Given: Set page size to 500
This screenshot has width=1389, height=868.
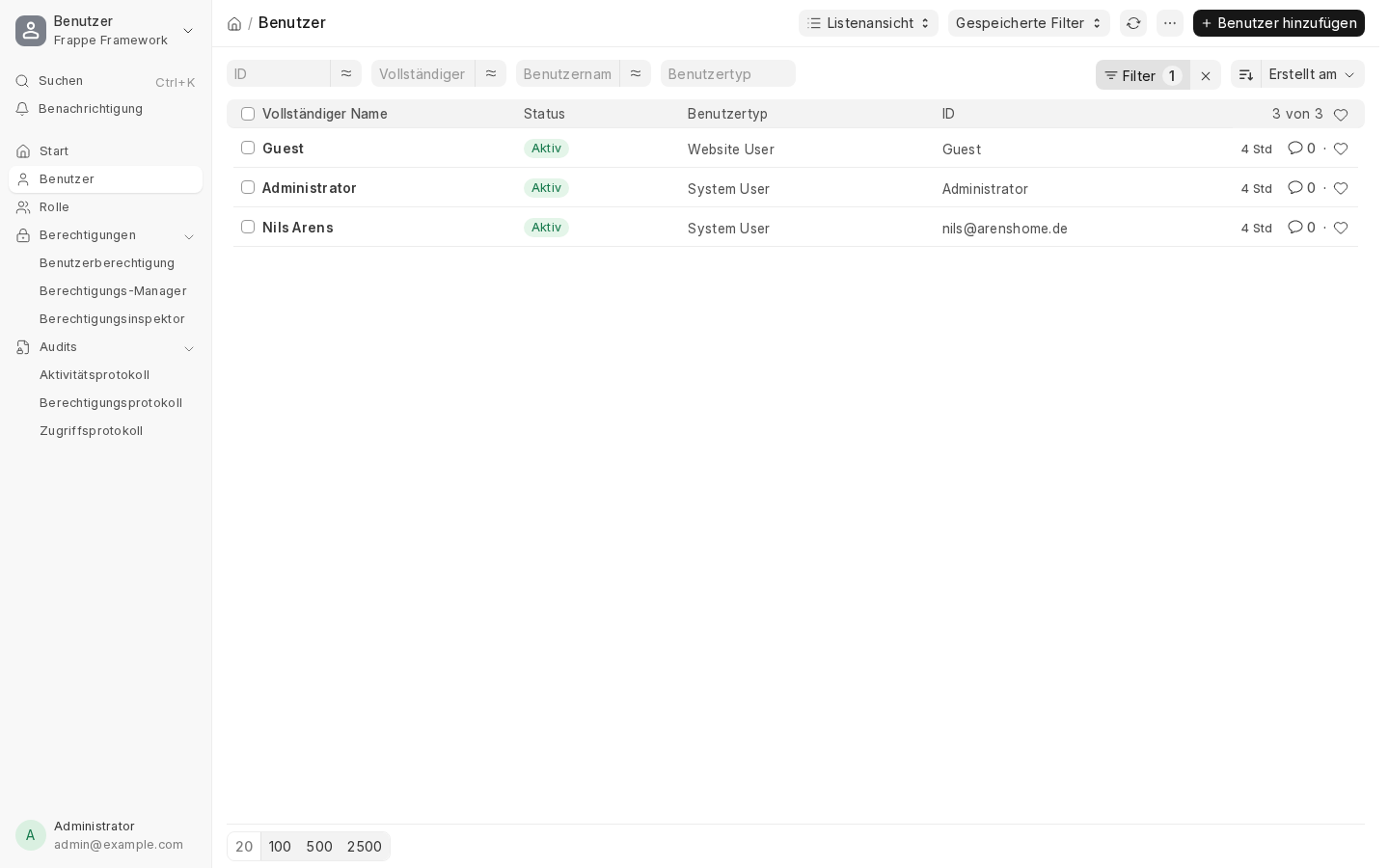Looking at the screenshot, I should pos(319,847).
